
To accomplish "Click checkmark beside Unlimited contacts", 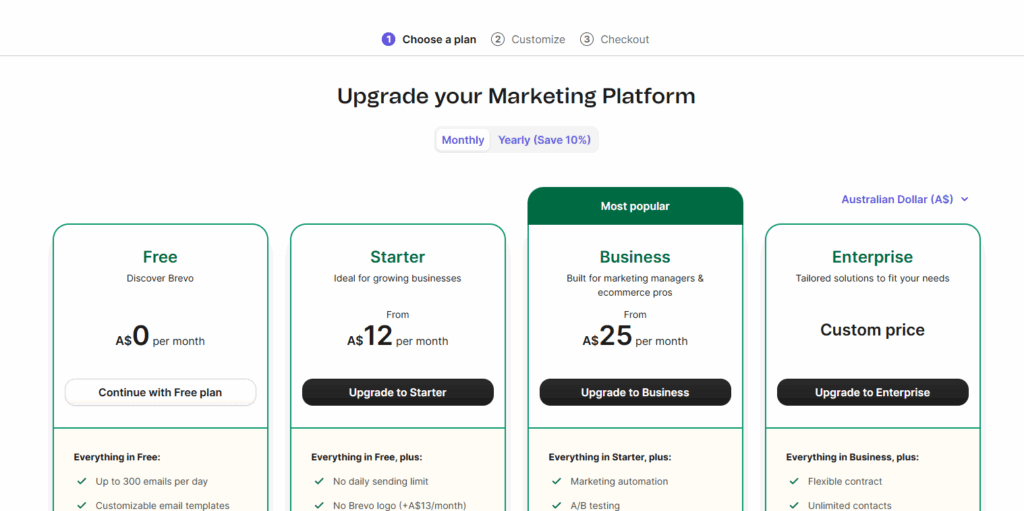I will [794, 506].
